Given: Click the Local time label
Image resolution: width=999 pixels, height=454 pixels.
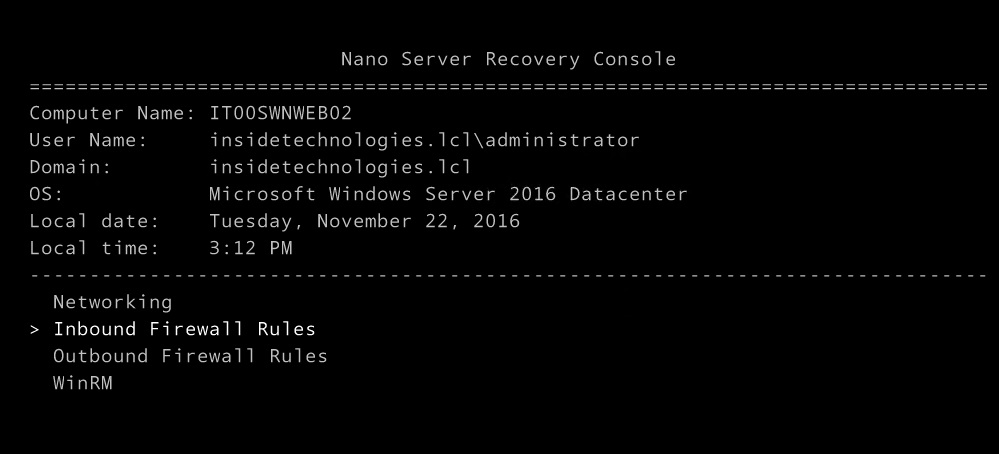Looking at the screenshot, I should pyautogui.click(x=94, y=248).
